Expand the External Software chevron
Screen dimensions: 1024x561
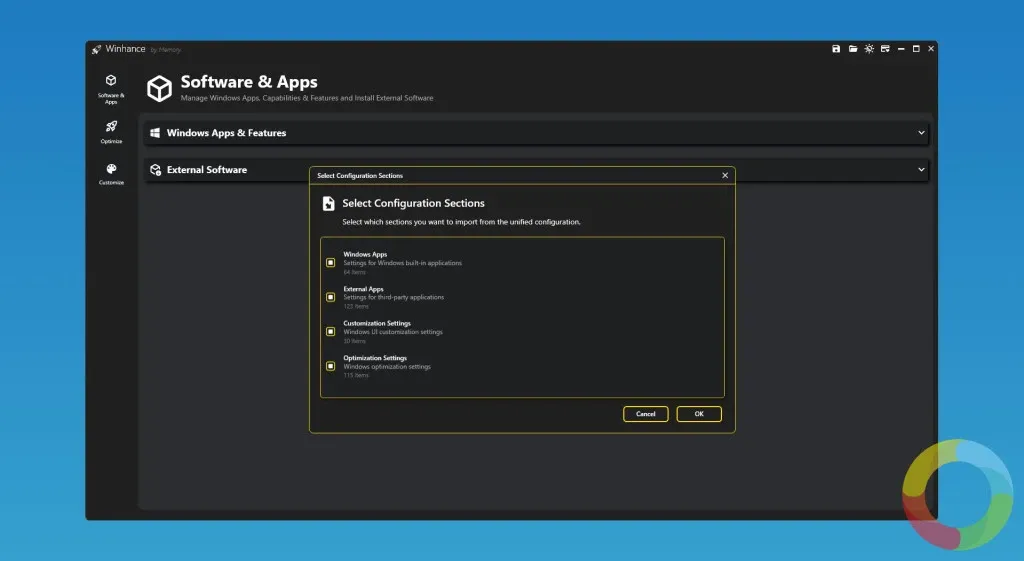(x=921, y=170)
